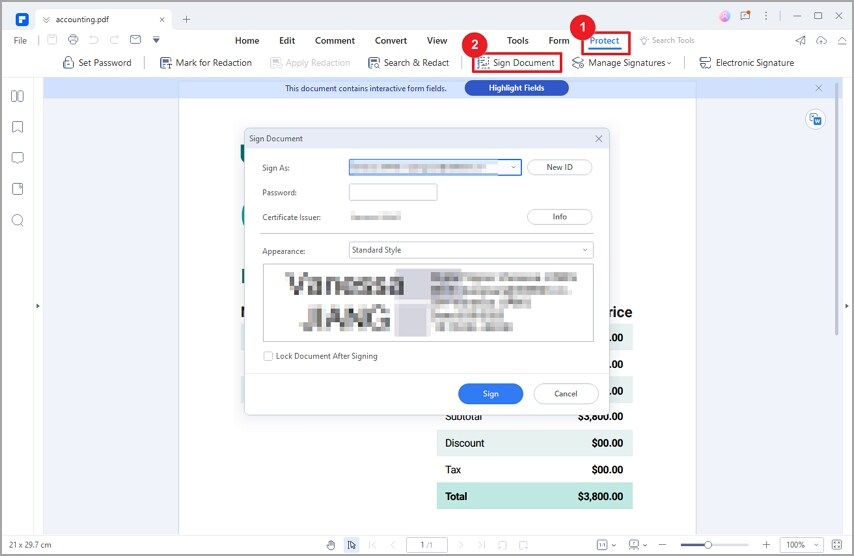Click the redo arrow icon
854x556 pixels.
click(114, 40)
